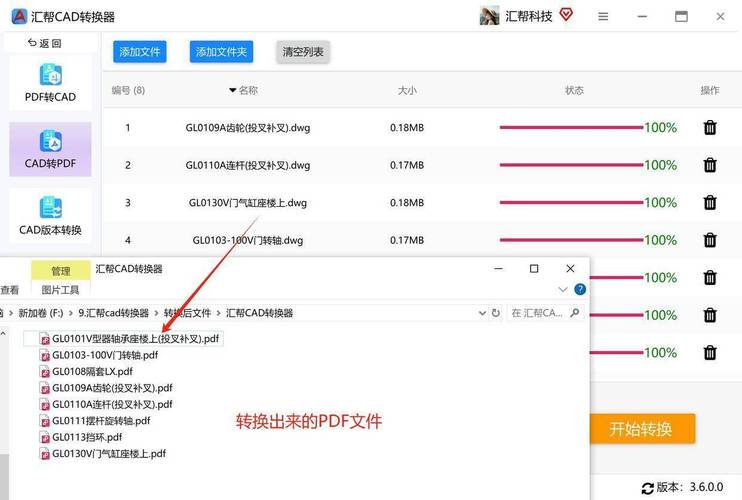This screenshot has width=742, height=500.
Task: Expand breadcrumb chevron after 转换后文件
Action: pos(219,313)
